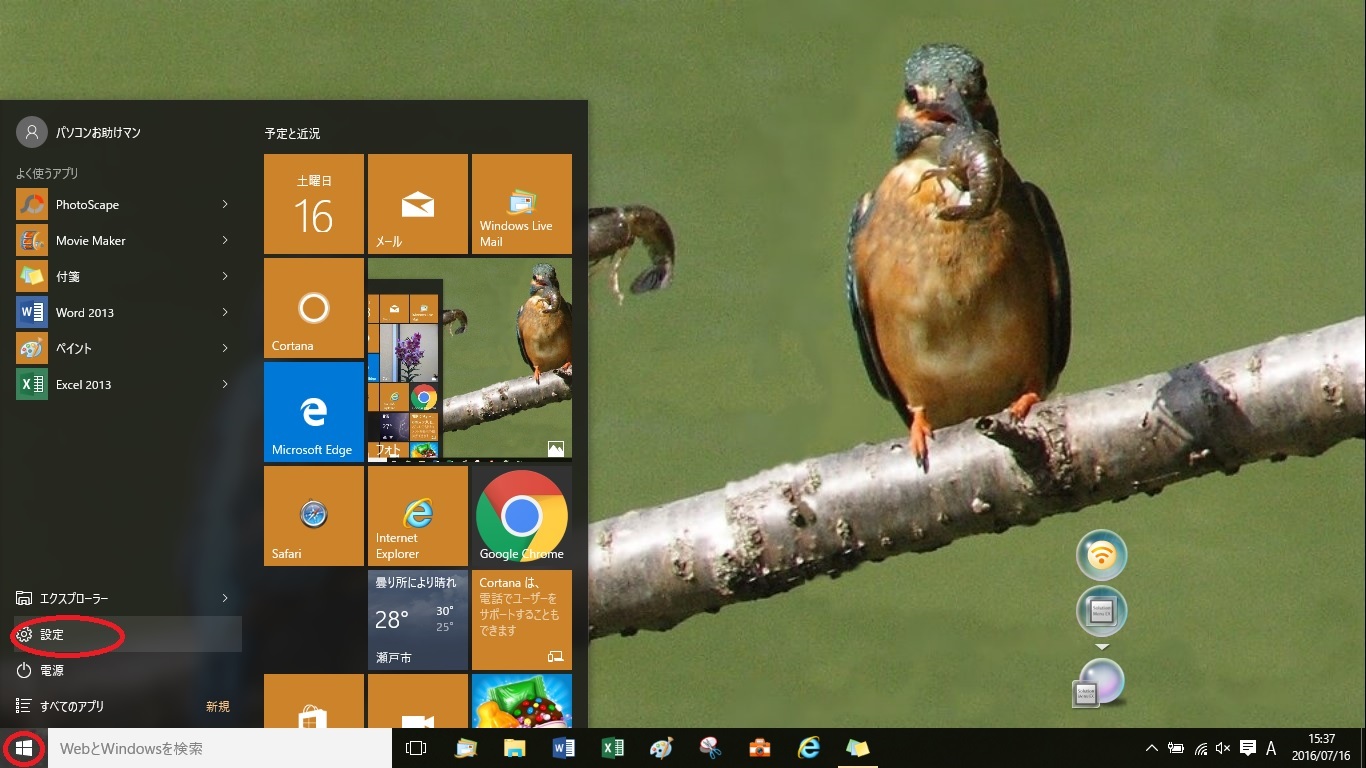Click the muted volume tray icon
Screen dimensions: 1366x768
pyautogui.click(x=1223, y=748)
